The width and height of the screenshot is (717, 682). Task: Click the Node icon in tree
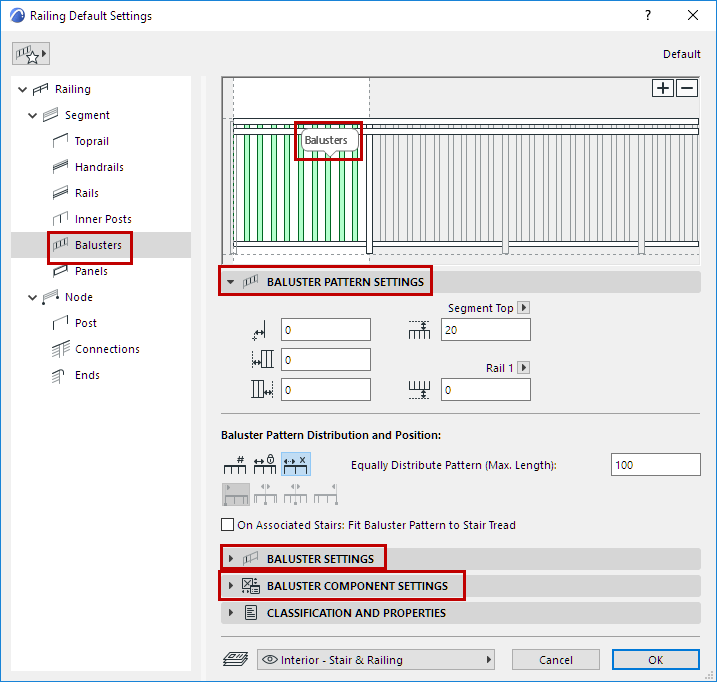tap(50, 297)
